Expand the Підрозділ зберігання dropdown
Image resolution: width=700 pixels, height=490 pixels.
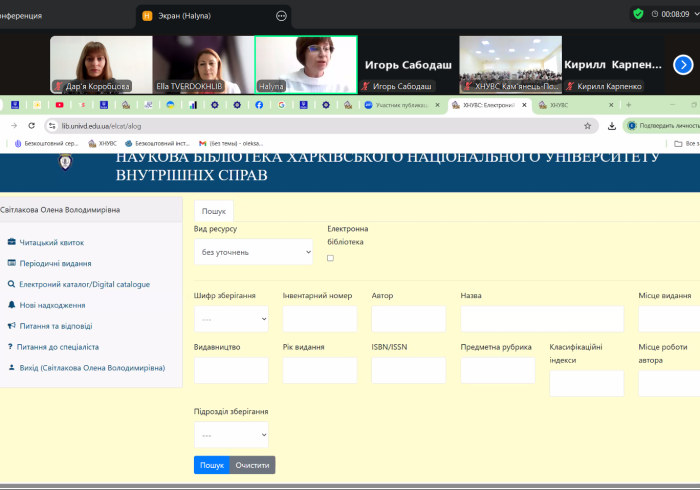(x=231, y=435)
